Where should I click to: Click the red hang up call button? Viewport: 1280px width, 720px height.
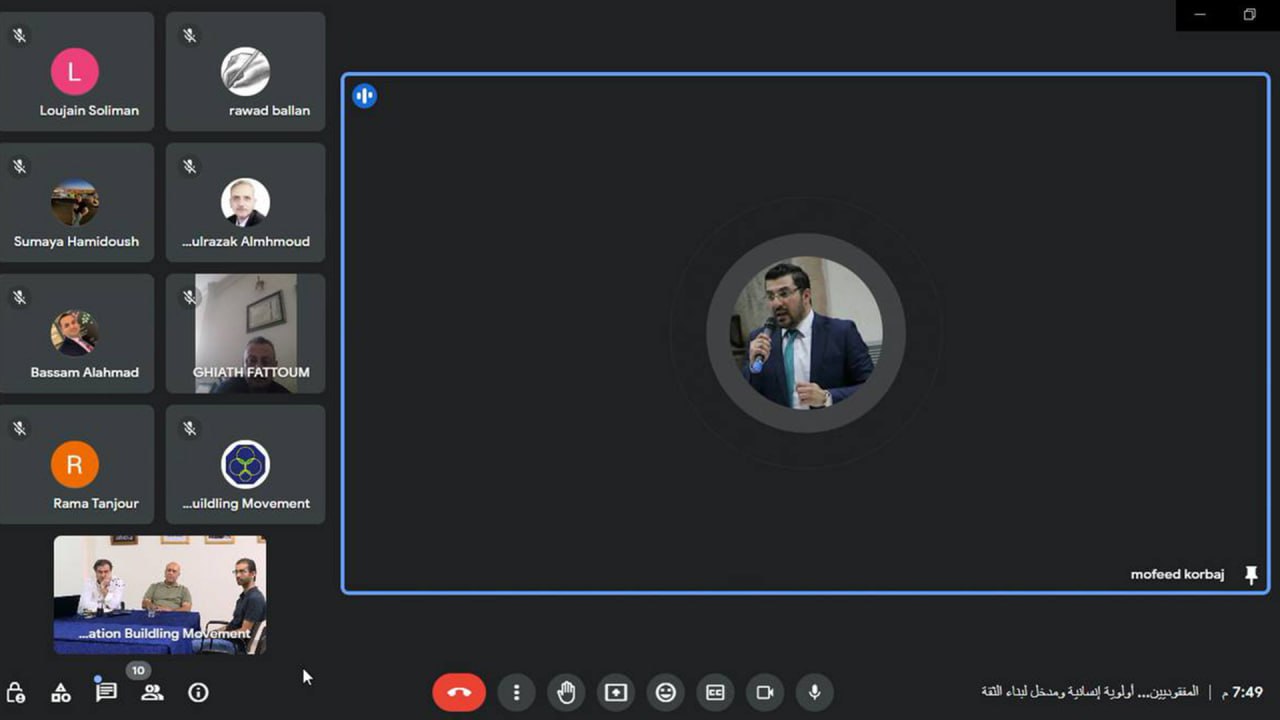459,692
